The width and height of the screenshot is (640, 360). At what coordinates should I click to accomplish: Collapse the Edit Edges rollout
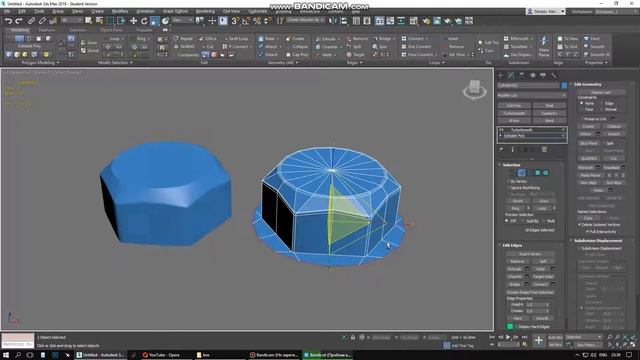click(x=500, y=245)
